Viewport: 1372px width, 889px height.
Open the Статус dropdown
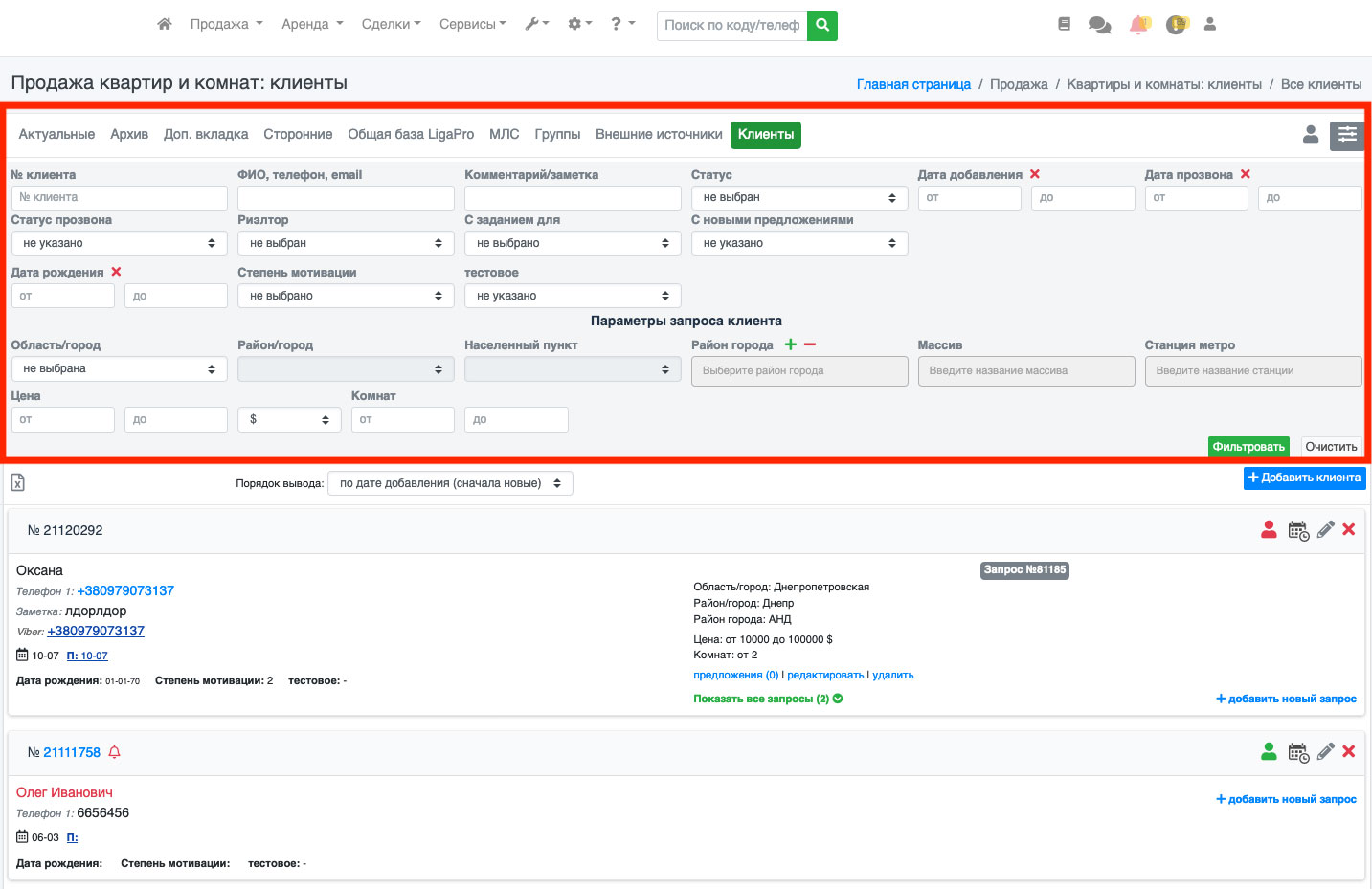coord(798,198)
